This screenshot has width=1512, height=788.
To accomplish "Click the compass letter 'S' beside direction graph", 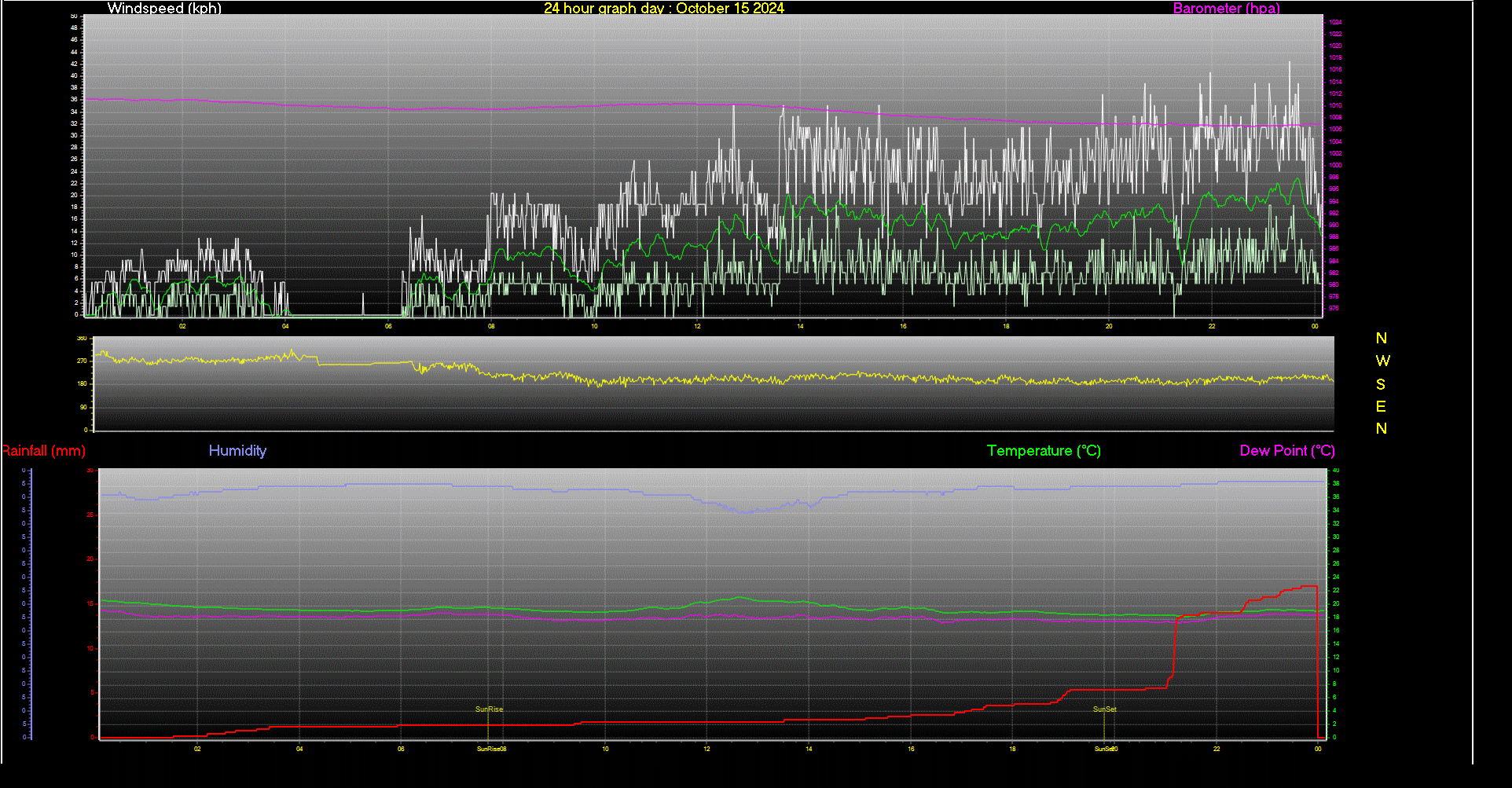I will 1381,384.
